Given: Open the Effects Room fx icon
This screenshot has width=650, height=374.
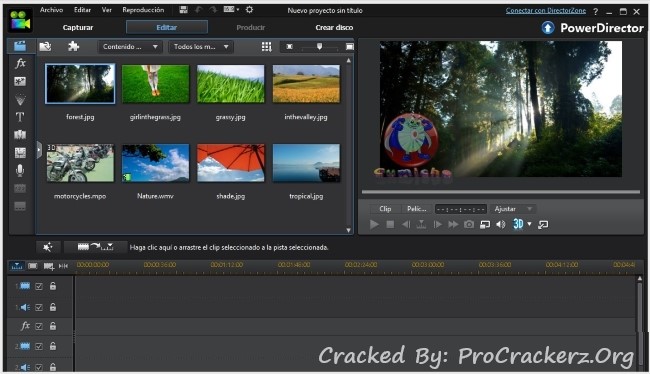Looking at the screenshot, I should click(x=20, y=63).
